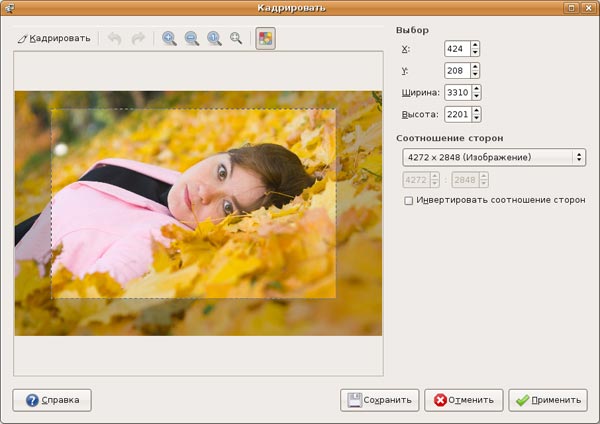The width and height of the screenshot is (600, 424).
Task: Click the Справка help button
Action: pyautogui.click(x=52, y=400)
